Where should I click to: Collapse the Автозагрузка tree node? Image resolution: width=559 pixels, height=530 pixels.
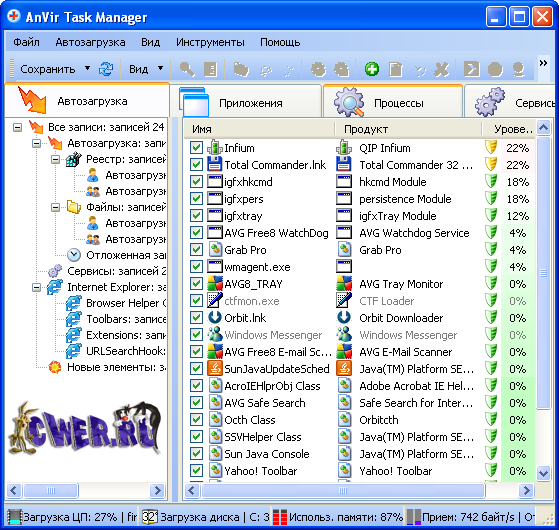coord(36,143)
